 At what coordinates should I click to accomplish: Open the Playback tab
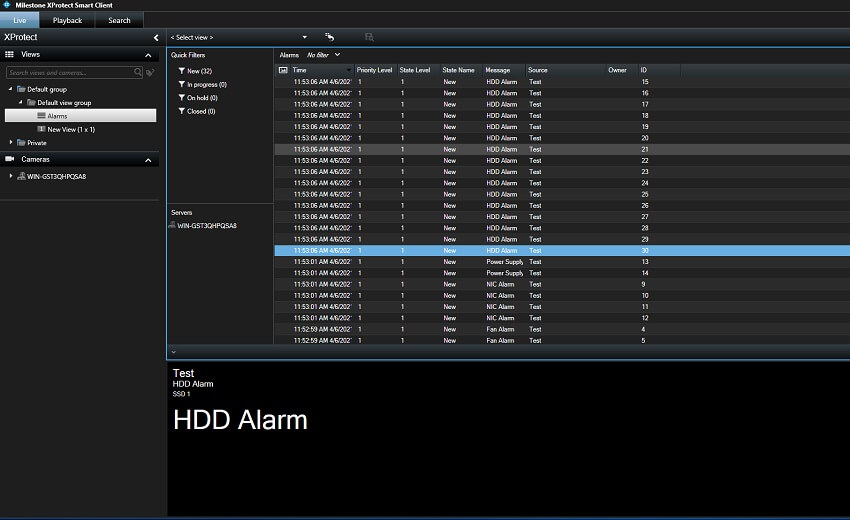tap(67, 20)
